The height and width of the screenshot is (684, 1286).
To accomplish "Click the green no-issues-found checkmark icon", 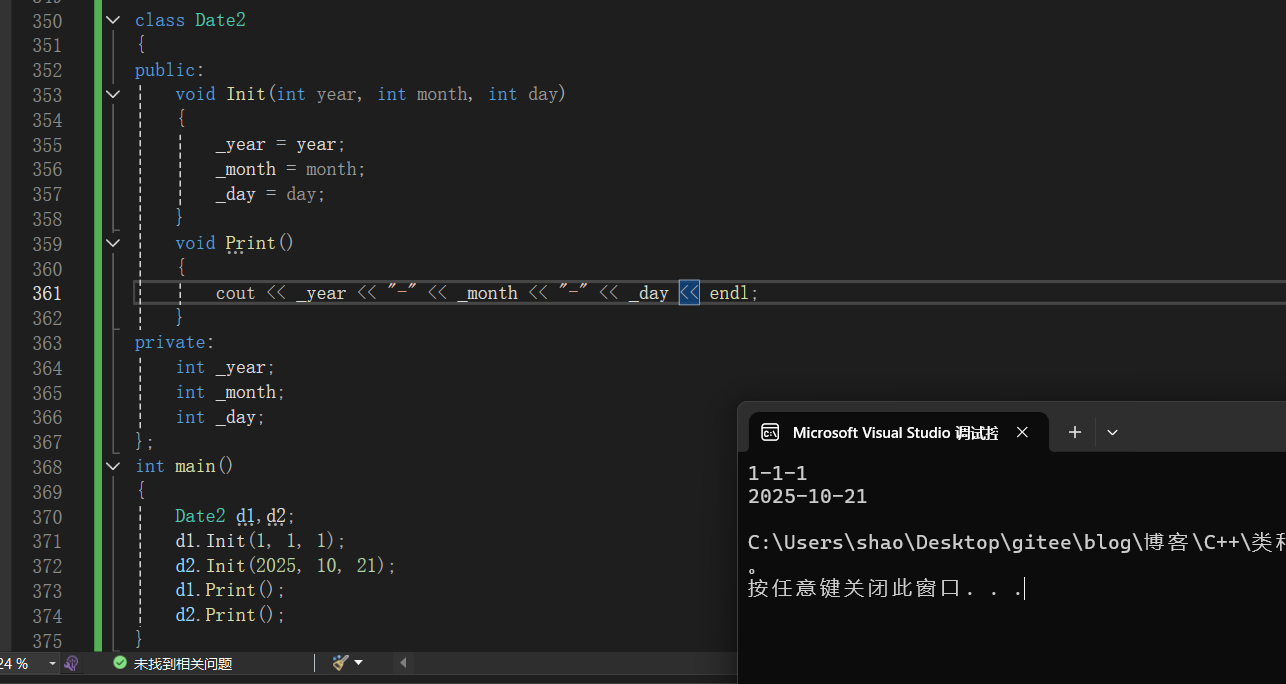I will tap(120, 663).
